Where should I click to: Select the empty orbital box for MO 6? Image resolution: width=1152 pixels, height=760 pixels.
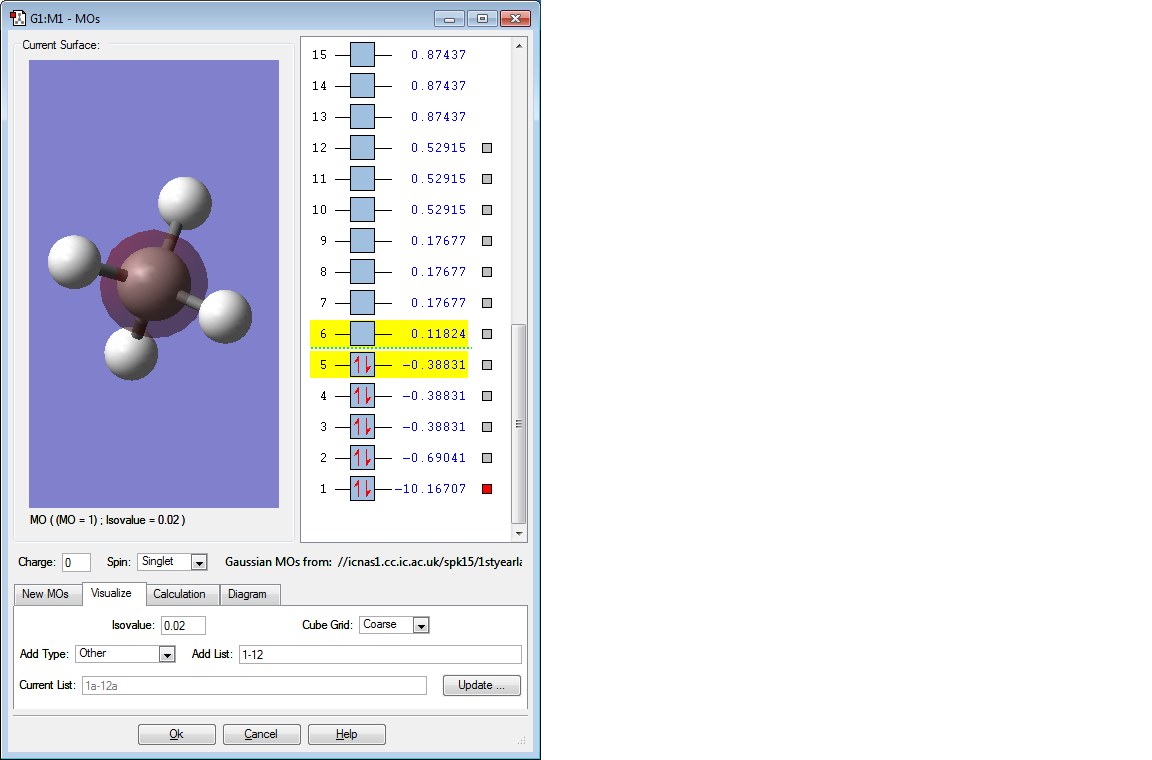[362, 334]
